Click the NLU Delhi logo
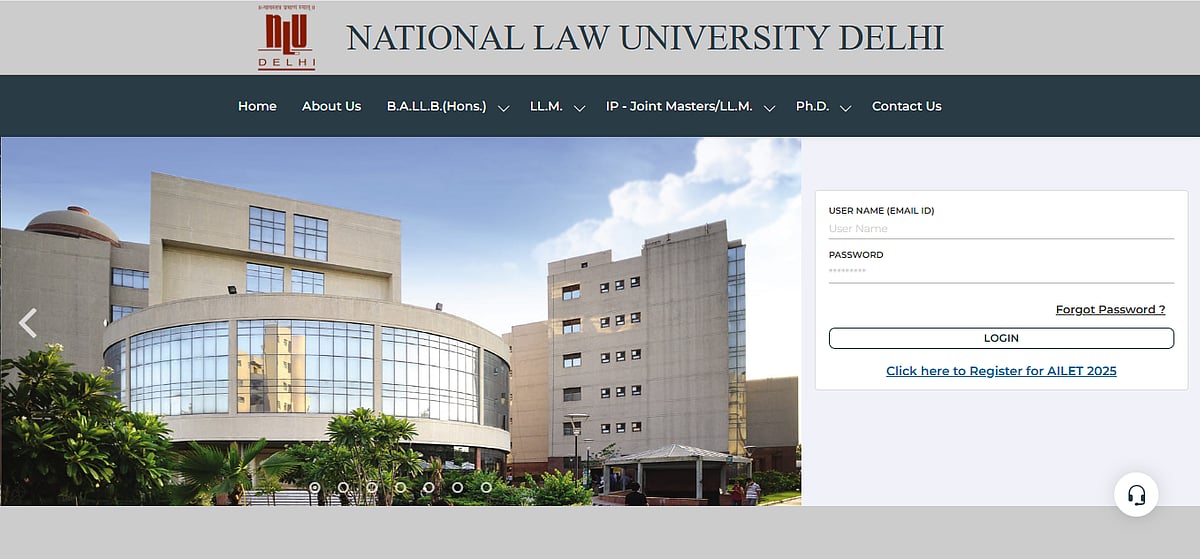This screenshot has height=559, width=1200. 286,38
